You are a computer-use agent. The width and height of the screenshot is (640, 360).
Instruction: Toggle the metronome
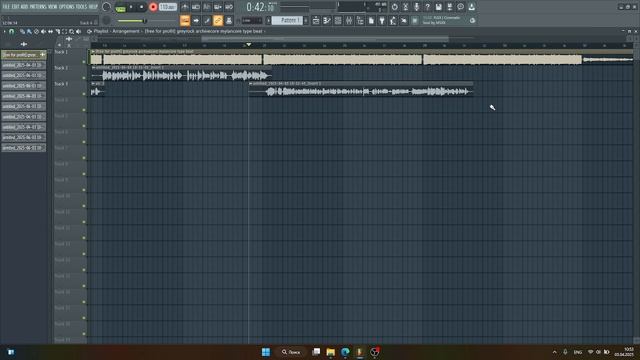[x=185, y=7]
